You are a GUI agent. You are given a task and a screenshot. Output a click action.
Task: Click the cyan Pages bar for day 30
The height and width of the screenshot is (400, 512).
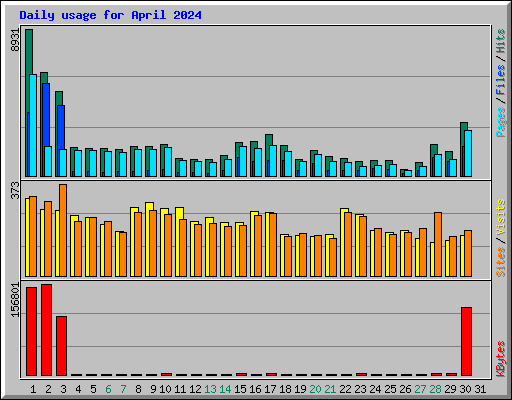coord(468,153)
